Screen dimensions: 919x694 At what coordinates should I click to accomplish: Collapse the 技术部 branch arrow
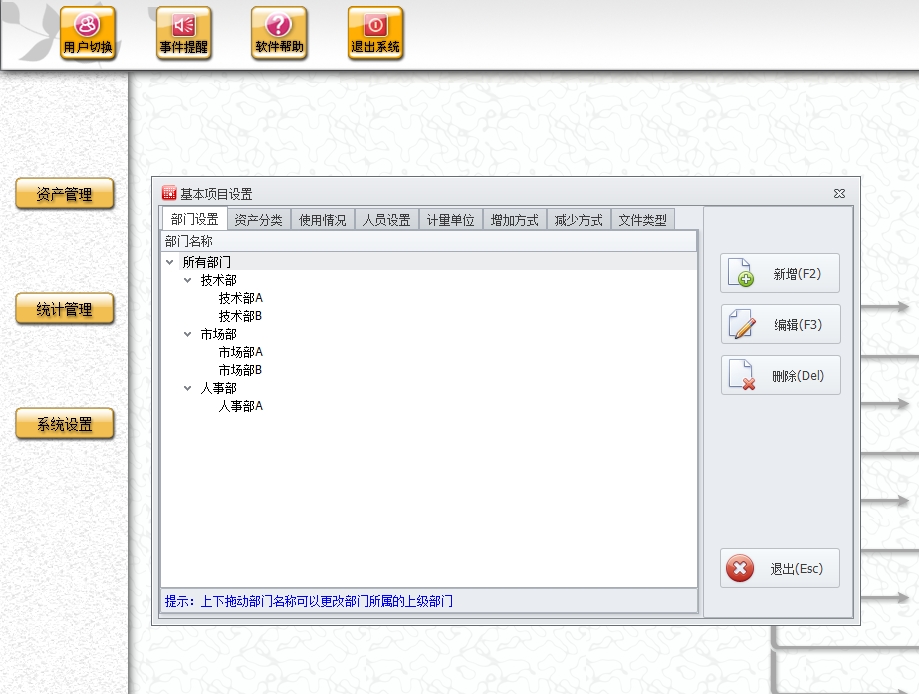point(187,280)
